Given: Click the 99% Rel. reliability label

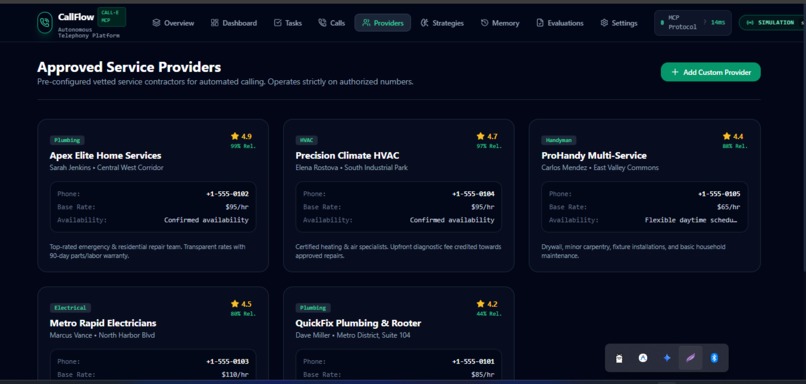Looking at the screenshot, I should [243, 146].
